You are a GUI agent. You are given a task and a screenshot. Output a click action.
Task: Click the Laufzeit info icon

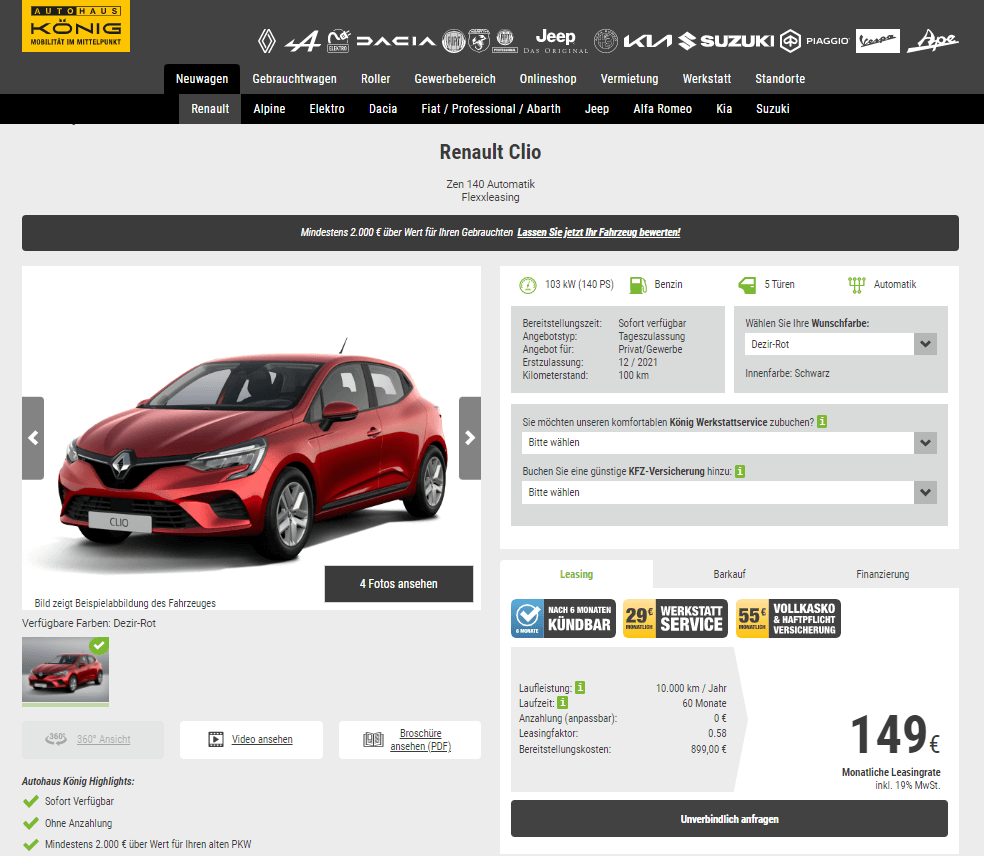tap(563, 703)
